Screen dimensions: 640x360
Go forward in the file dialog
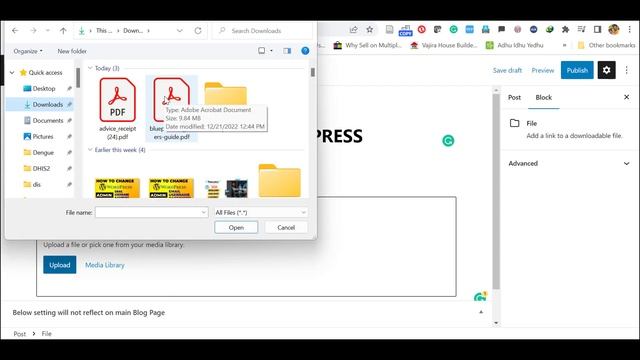[33, 31]
